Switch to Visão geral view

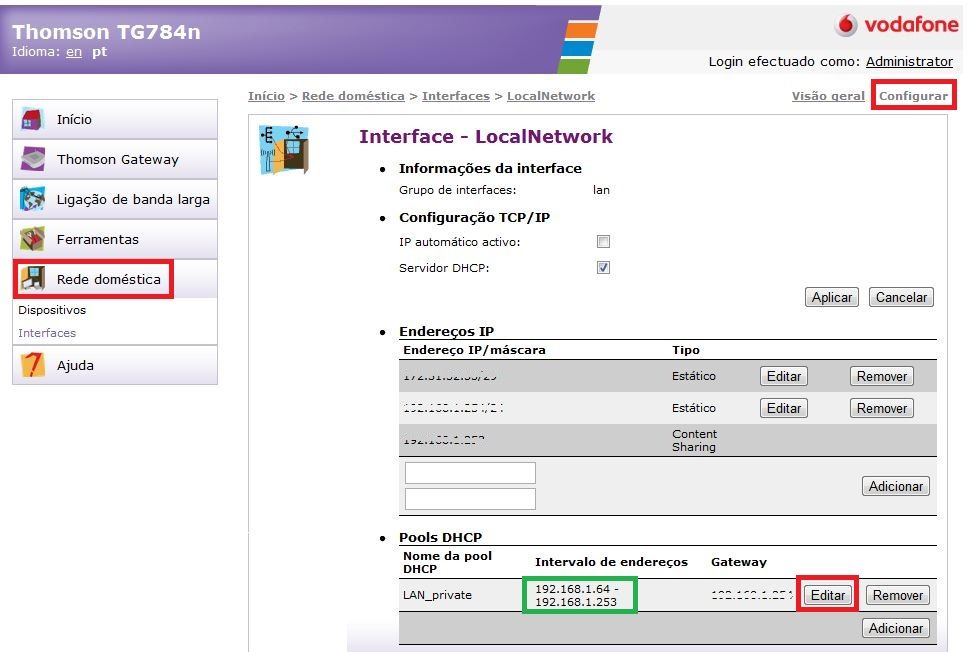828,96
